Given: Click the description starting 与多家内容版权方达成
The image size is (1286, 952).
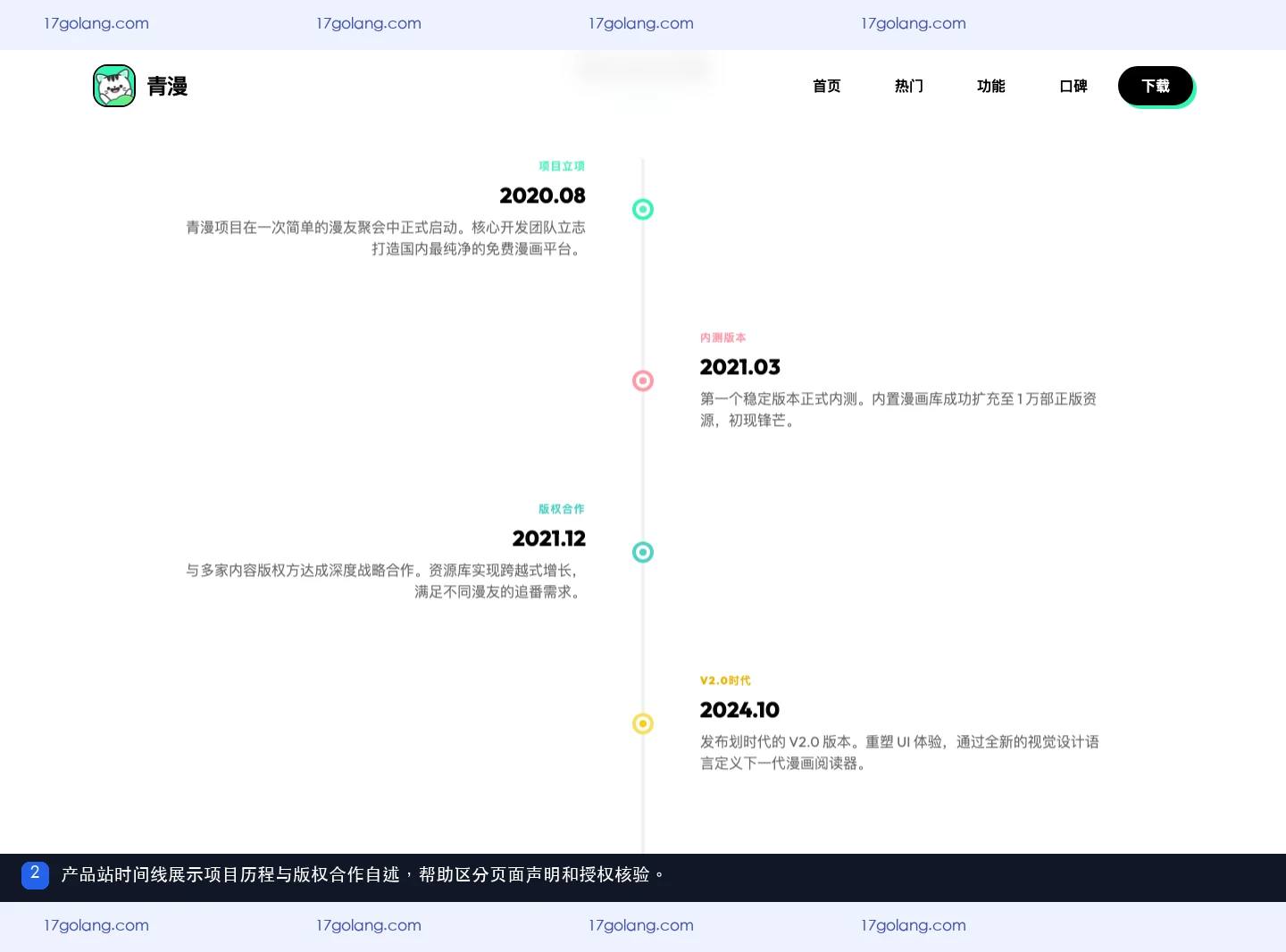Looking at the screenshot, I should pos(386,581).
